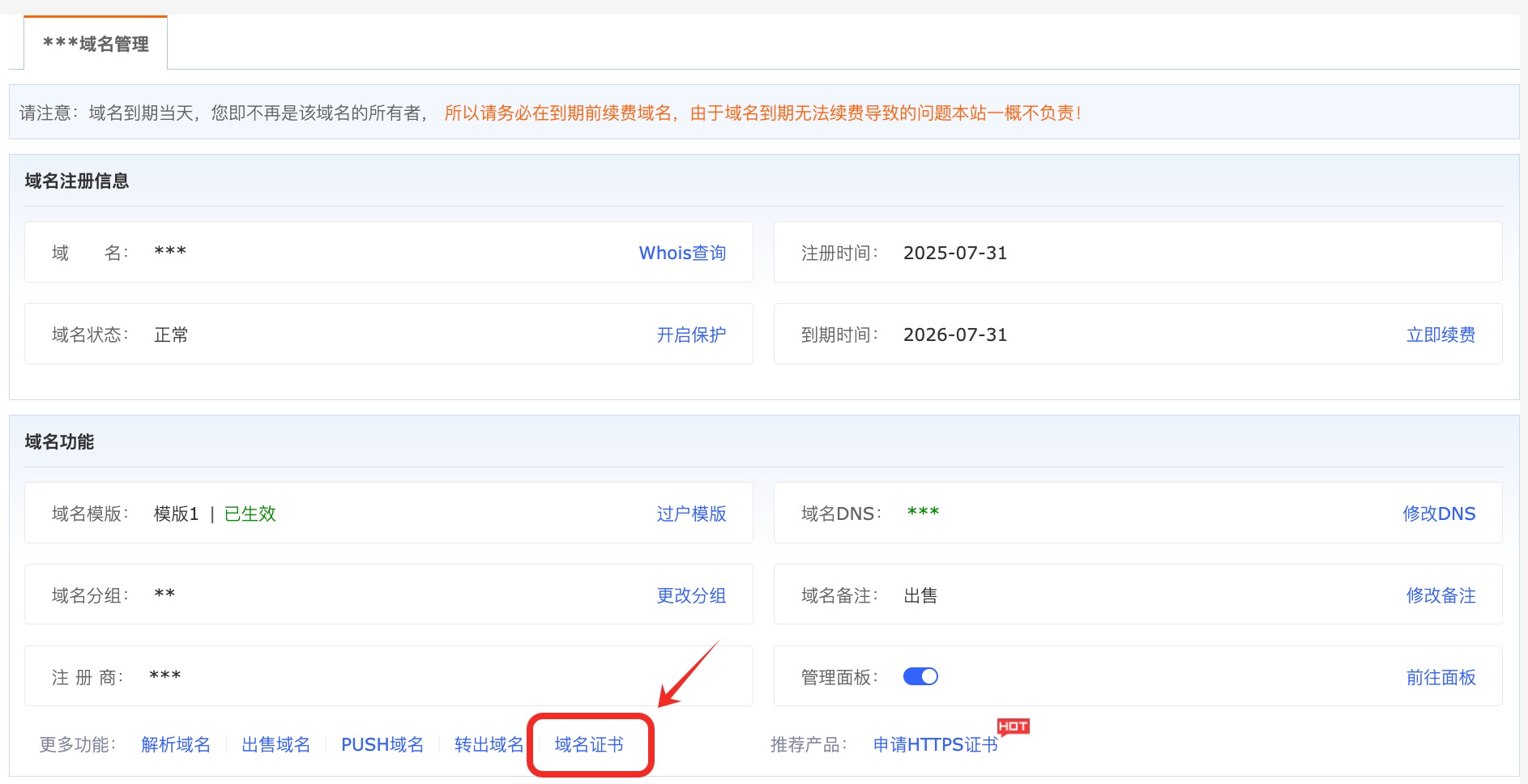Click 开启保护 to enable domain protection

[691, 334]
